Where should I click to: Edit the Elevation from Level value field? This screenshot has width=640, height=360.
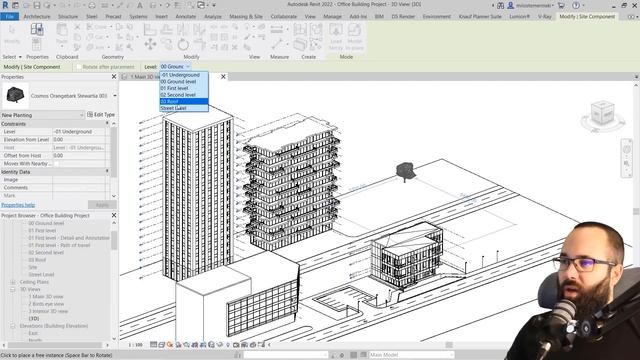(x=79, y=140)
